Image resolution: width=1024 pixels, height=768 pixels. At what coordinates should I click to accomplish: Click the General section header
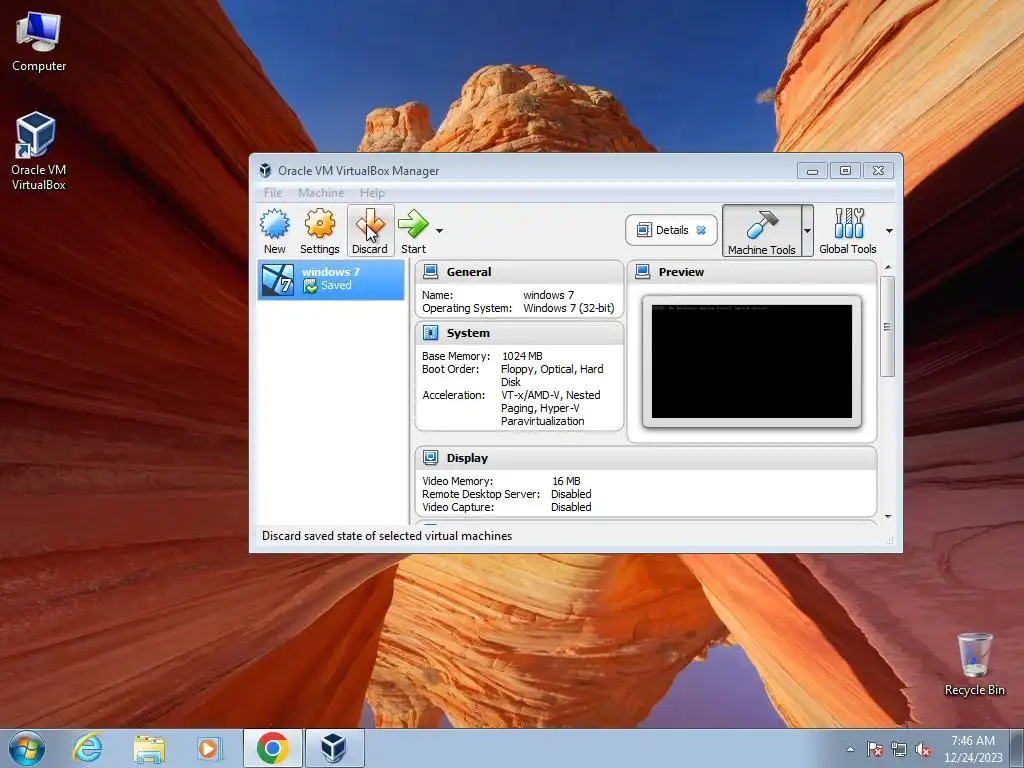[519, 272]
